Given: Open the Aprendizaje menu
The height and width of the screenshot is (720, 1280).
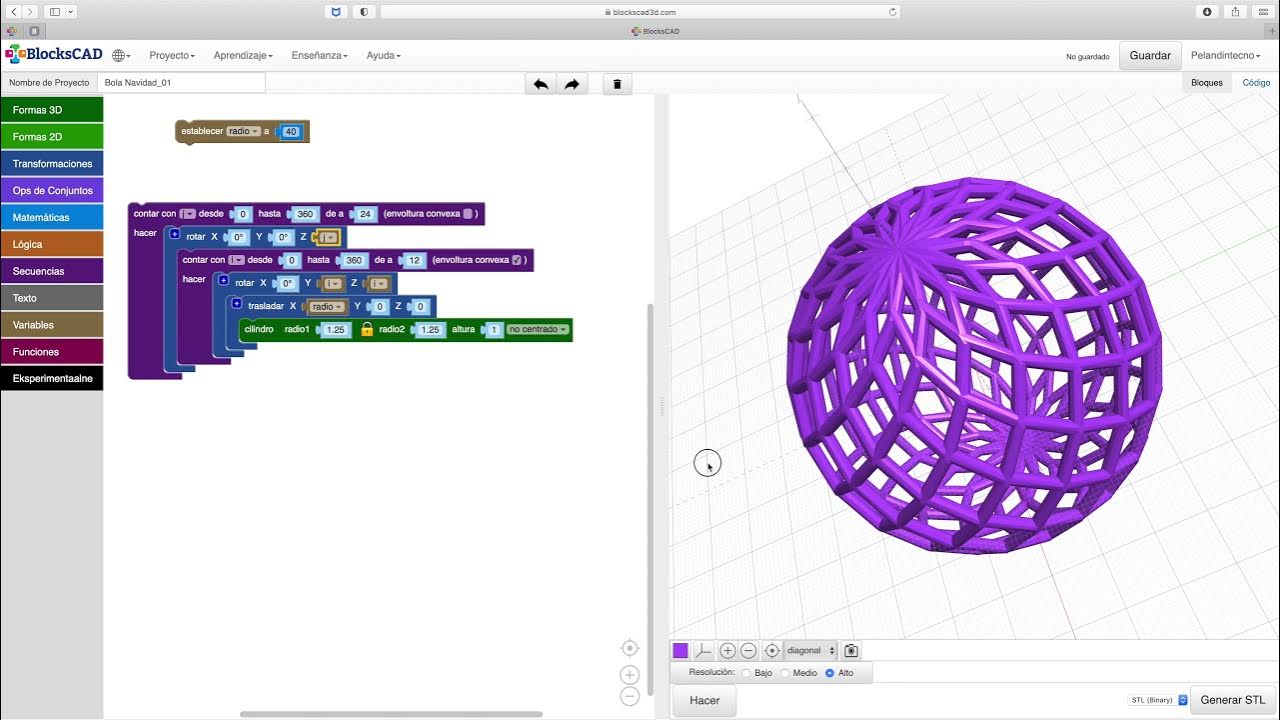Looking at the screenshot, I should point(244,56).
